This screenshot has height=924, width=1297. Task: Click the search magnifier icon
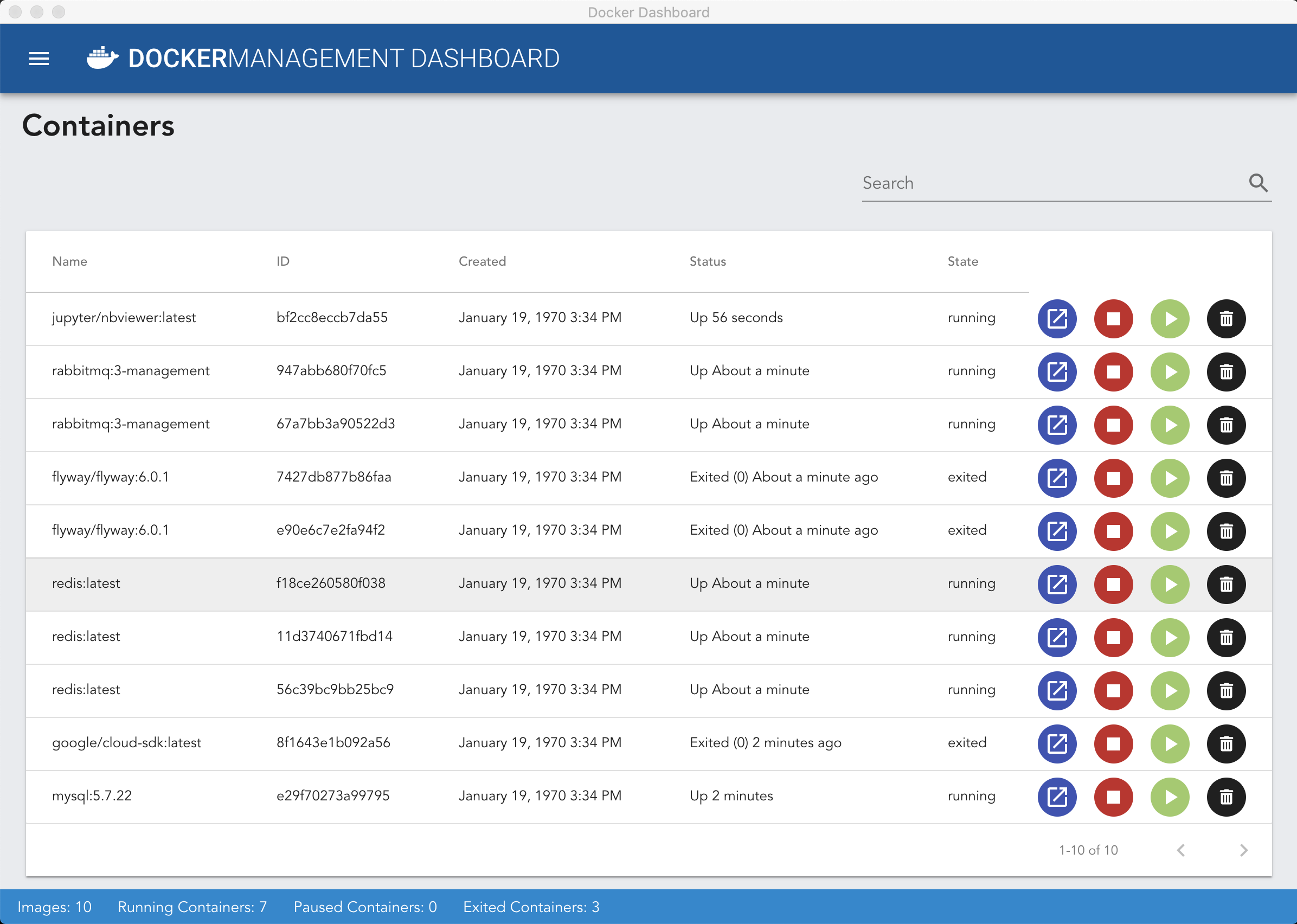[1258, 183]
